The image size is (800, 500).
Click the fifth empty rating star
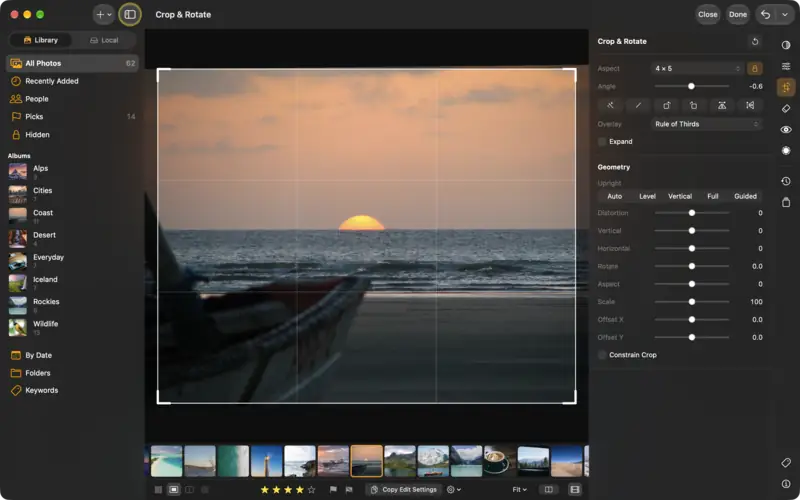[x=311, y=489]
